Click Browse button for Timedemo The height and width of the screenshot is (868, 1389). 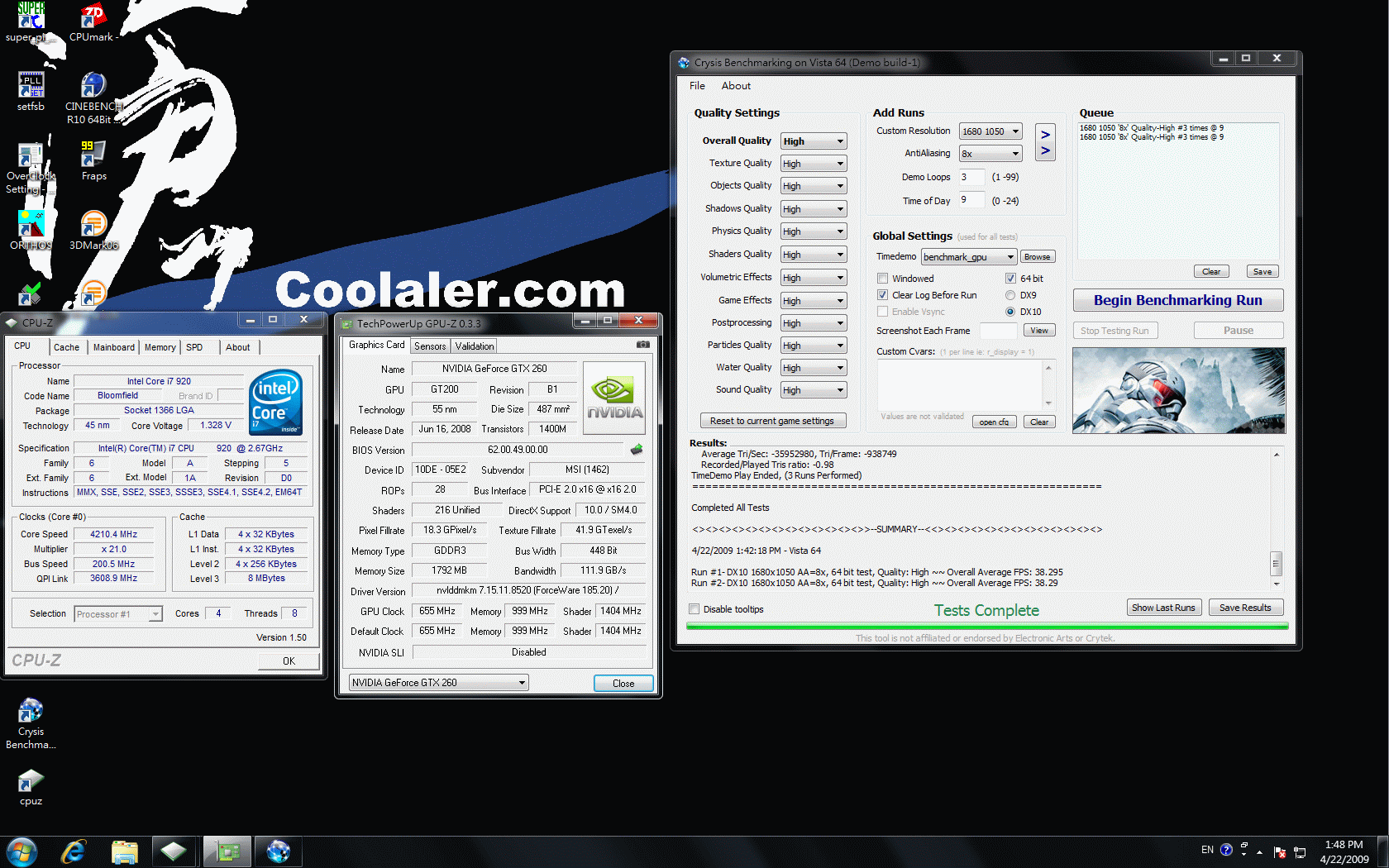(1037, 257)
